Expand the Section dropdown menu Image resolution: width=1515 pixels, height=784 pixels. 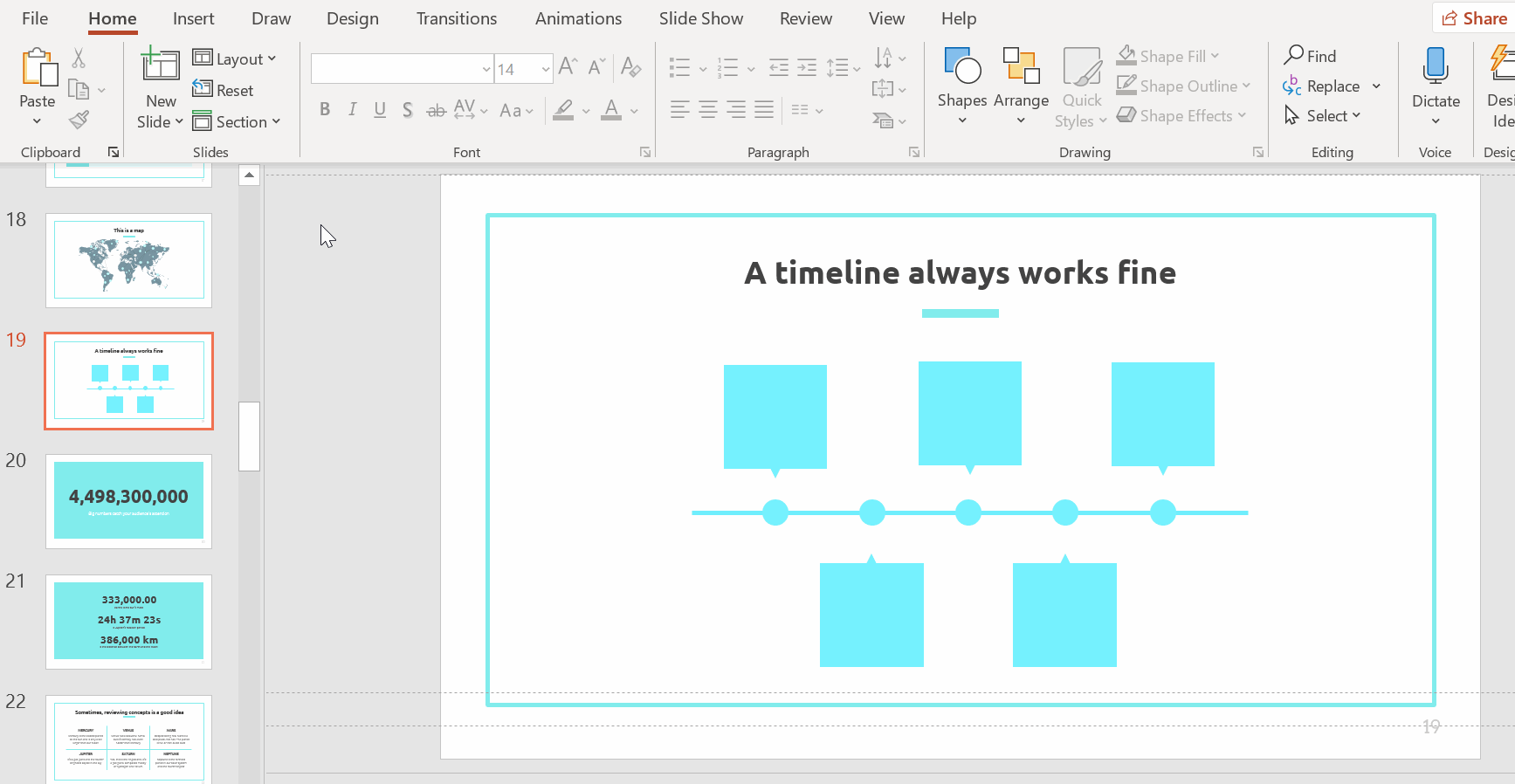click(x=237, y=122)
